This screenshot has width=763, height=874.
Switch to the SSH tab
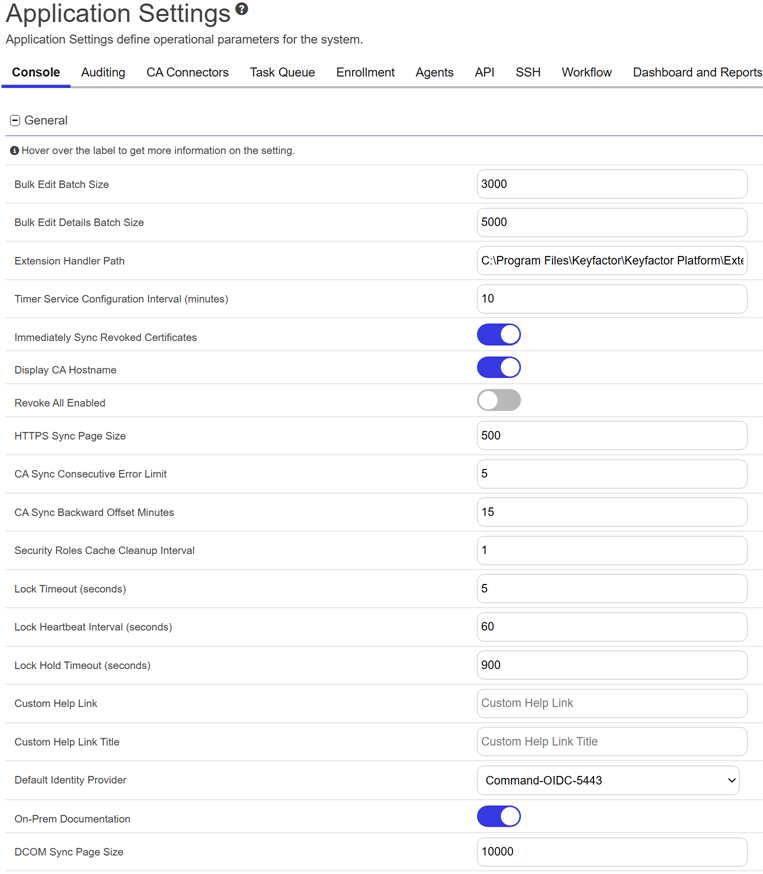(528, 72)
